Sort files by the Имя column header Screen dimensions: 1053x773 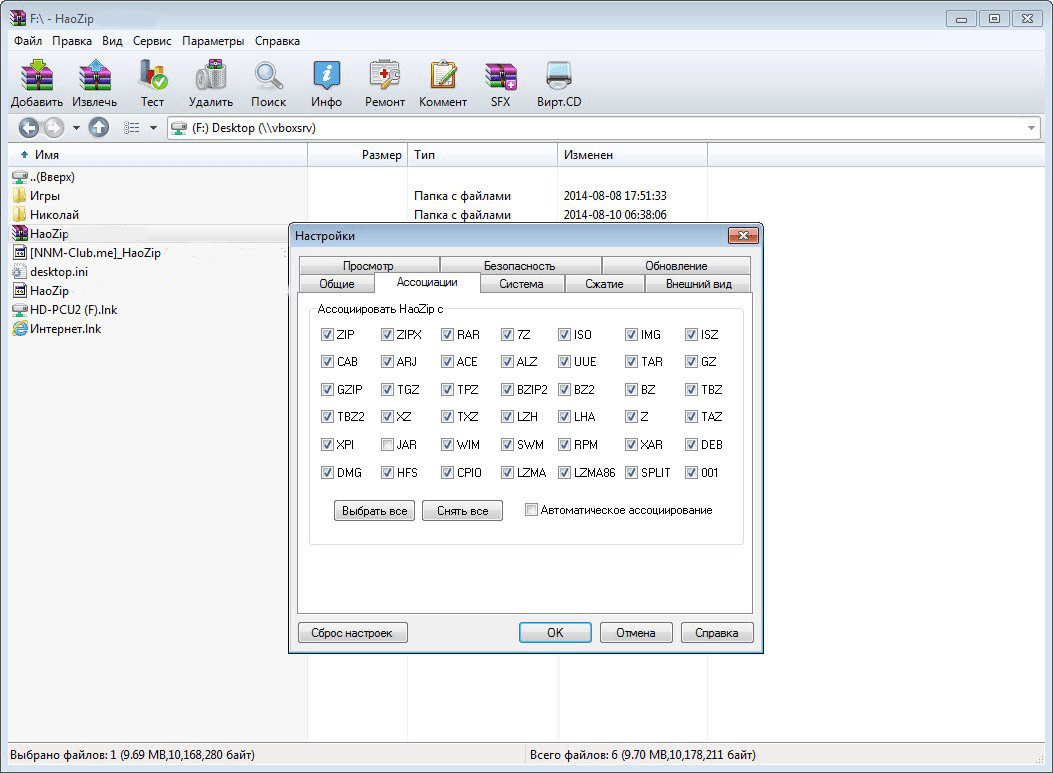click(158, 154)
